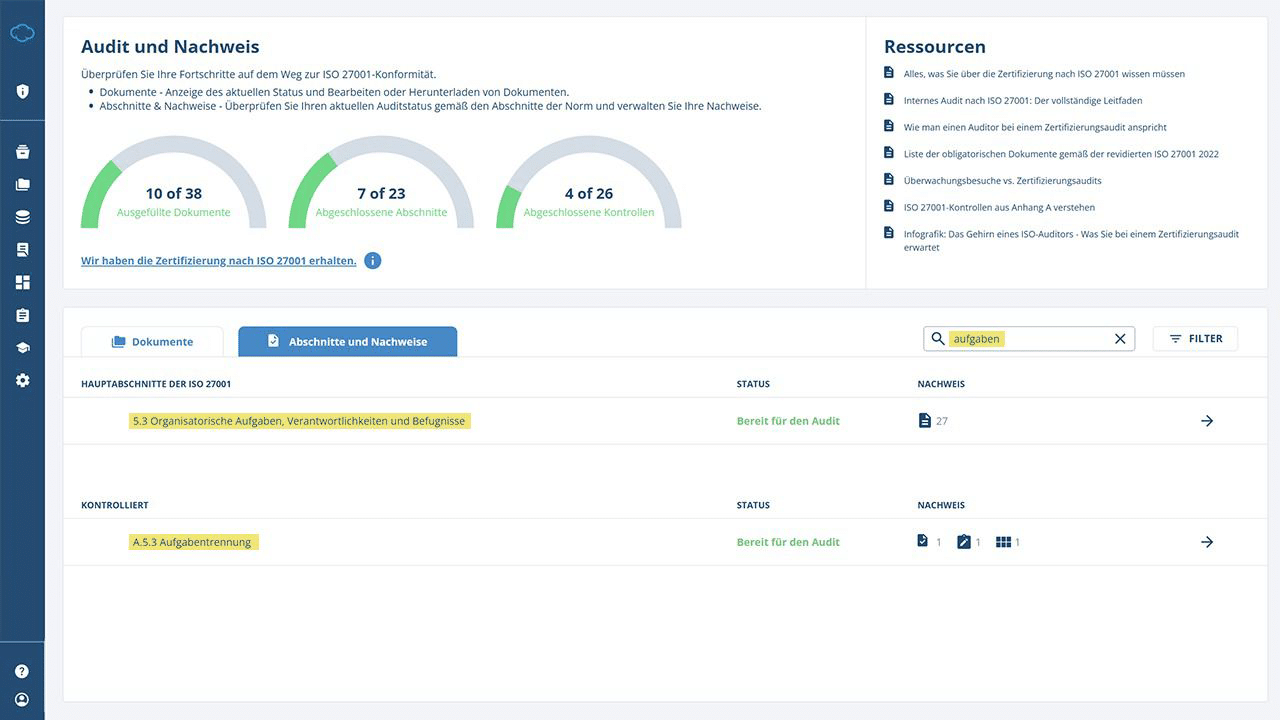Open arrow for A.5.3 Aufgabentrennung row

pyautogui.click(x=1207, y=542)
